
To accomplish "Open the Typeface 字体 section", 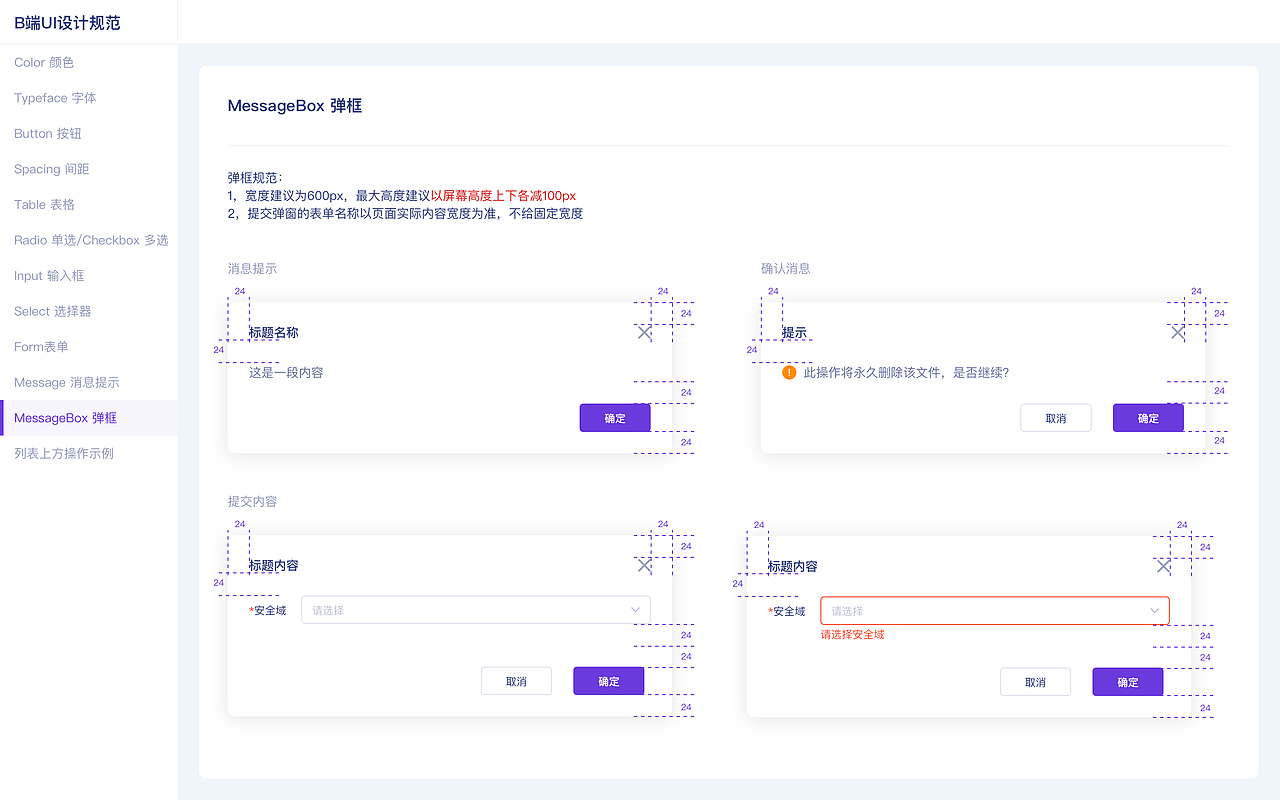I will coord(89,98).
